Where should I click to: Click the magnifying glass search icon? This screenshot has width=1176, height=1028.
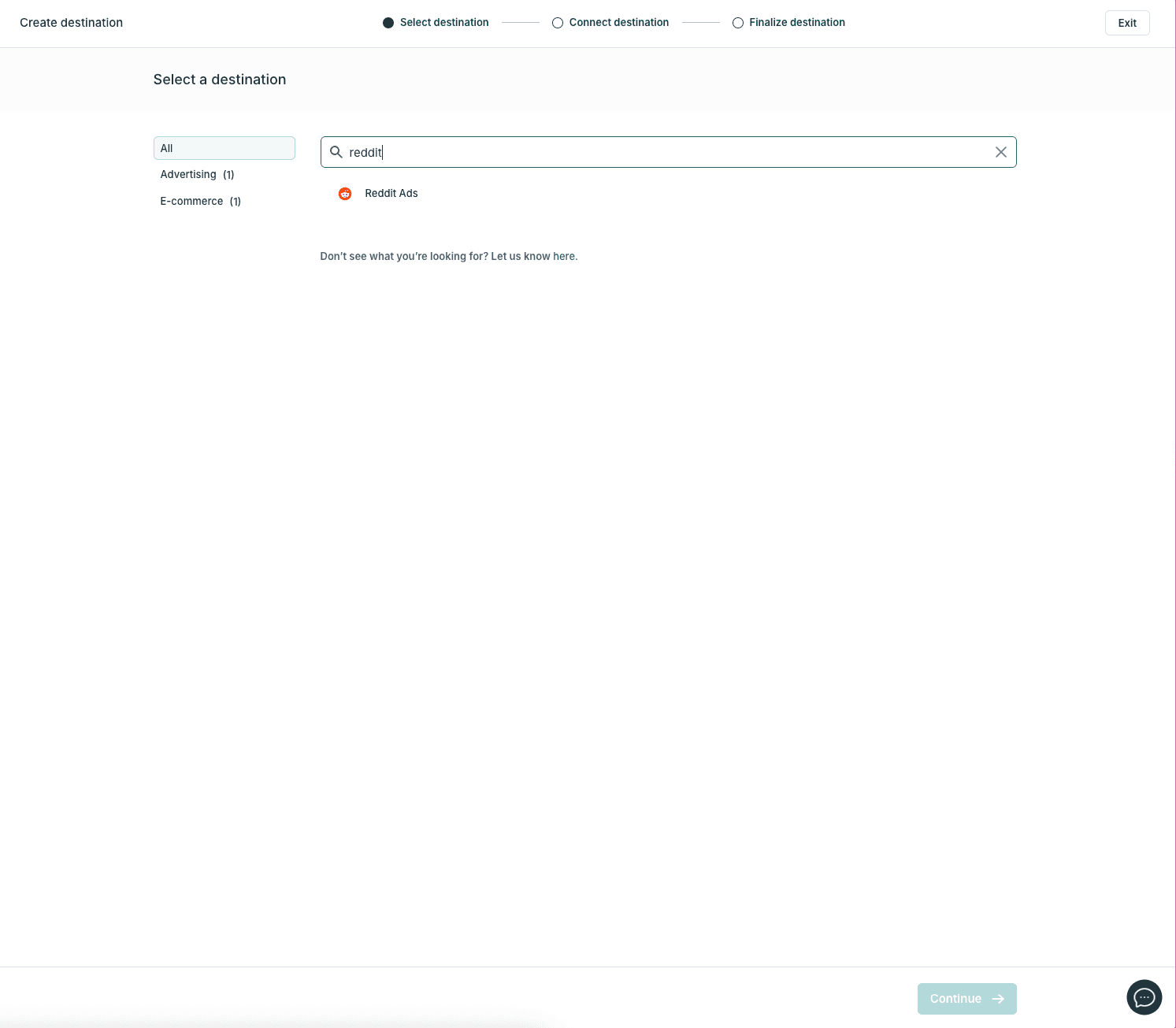point(336,152)
